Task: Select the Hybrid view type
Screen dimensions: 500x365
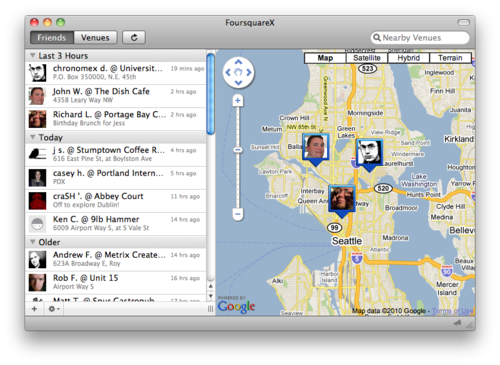Action: 408,58
